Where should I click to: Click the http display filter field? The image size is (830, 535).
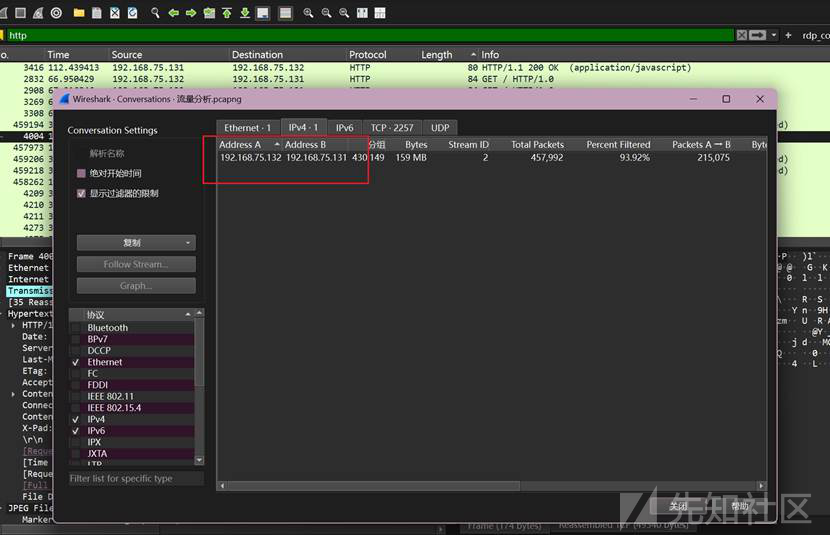pos(369,35)
